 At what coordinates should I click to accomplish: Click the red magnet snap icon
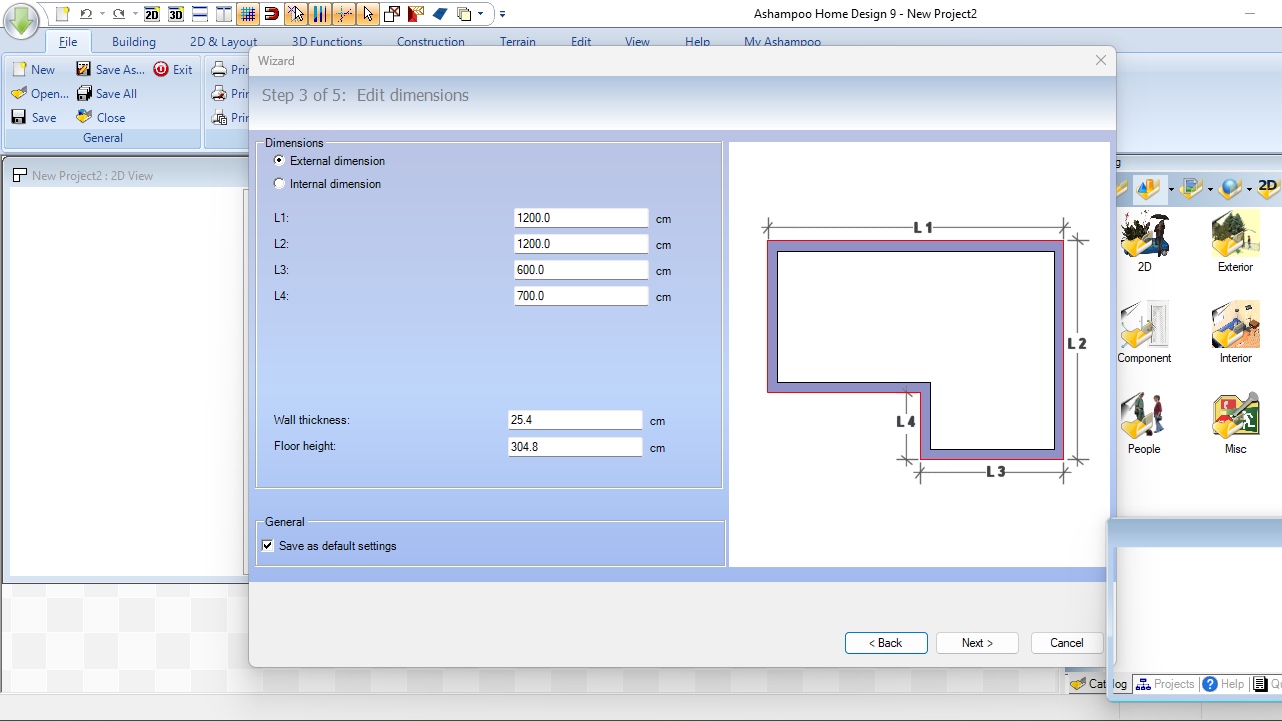(x=271, y=14)
